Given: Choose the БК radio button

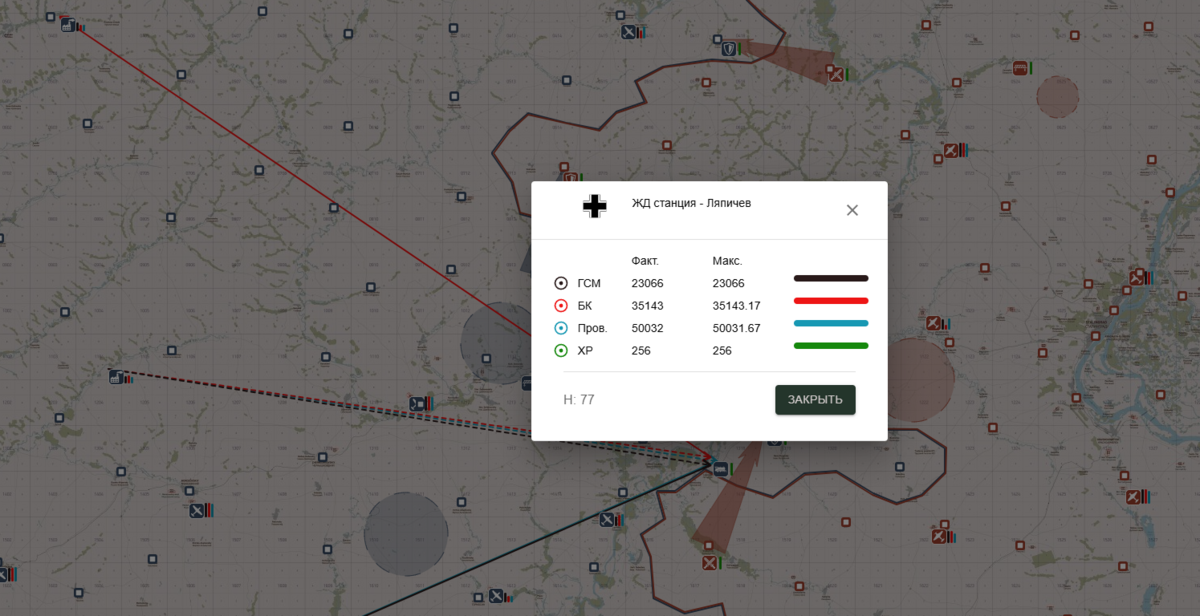Looking at the screenshot, I should (x=561, y=306).
